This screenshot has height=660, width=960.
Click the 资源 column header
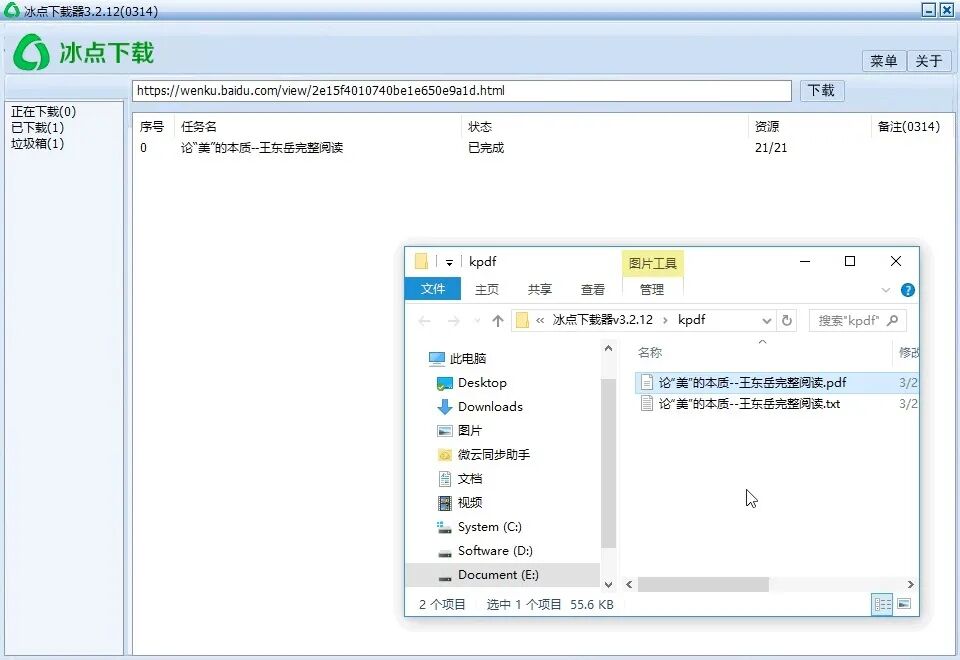[x=767, y=127]
